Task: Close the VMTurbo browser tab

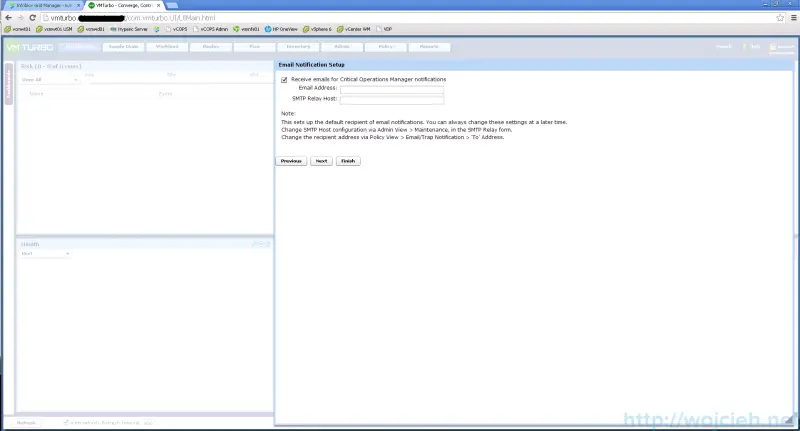Action: click(158, 6)
